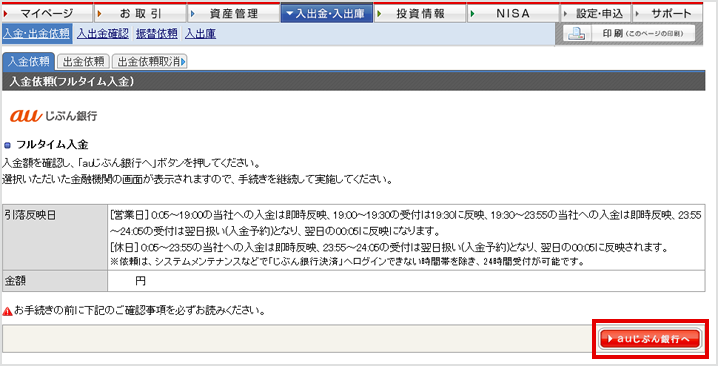Open the サポート menu
Screen dimensions: 718x366
[667, 13]
